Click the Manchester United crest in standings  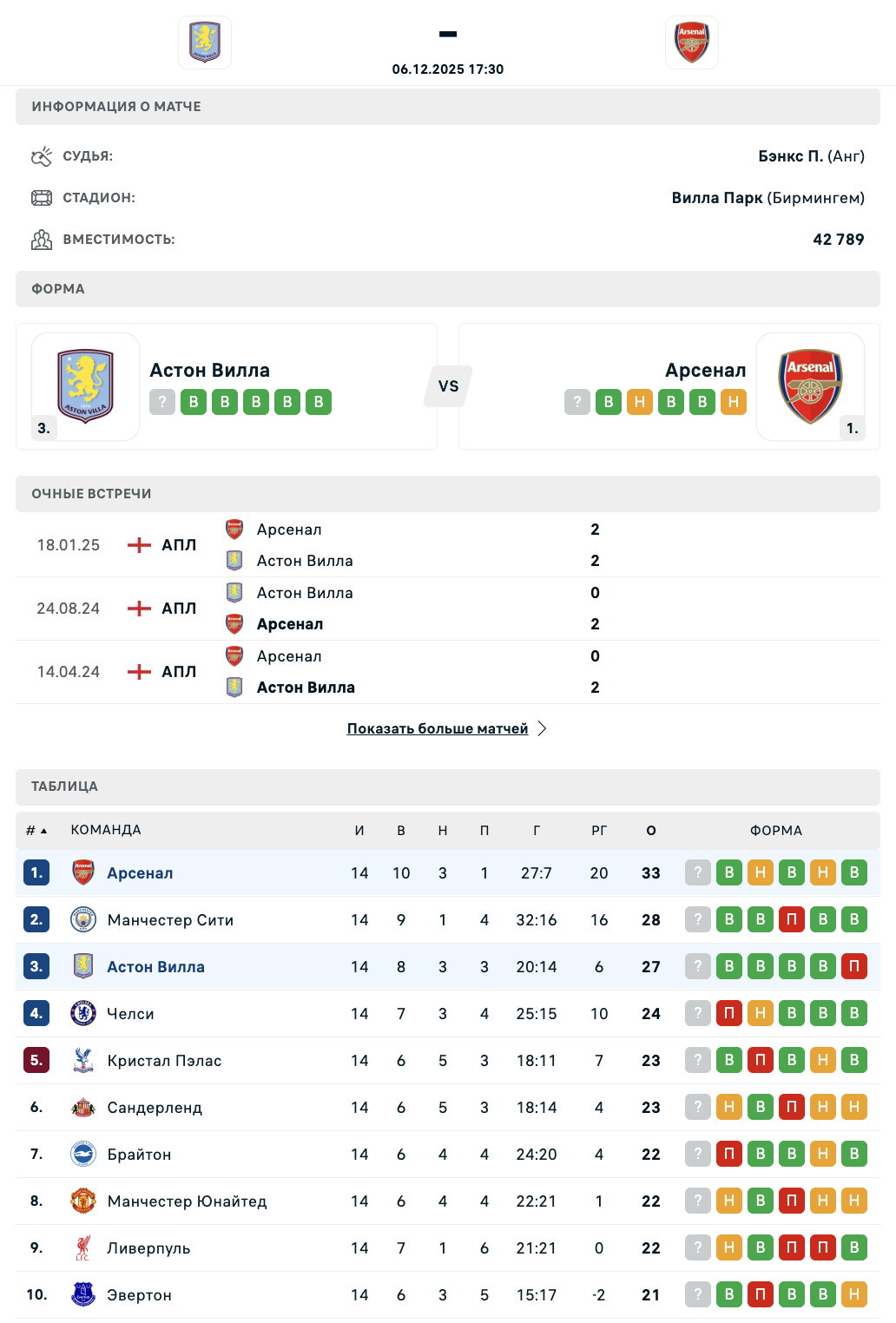(x=83, y=1201)
